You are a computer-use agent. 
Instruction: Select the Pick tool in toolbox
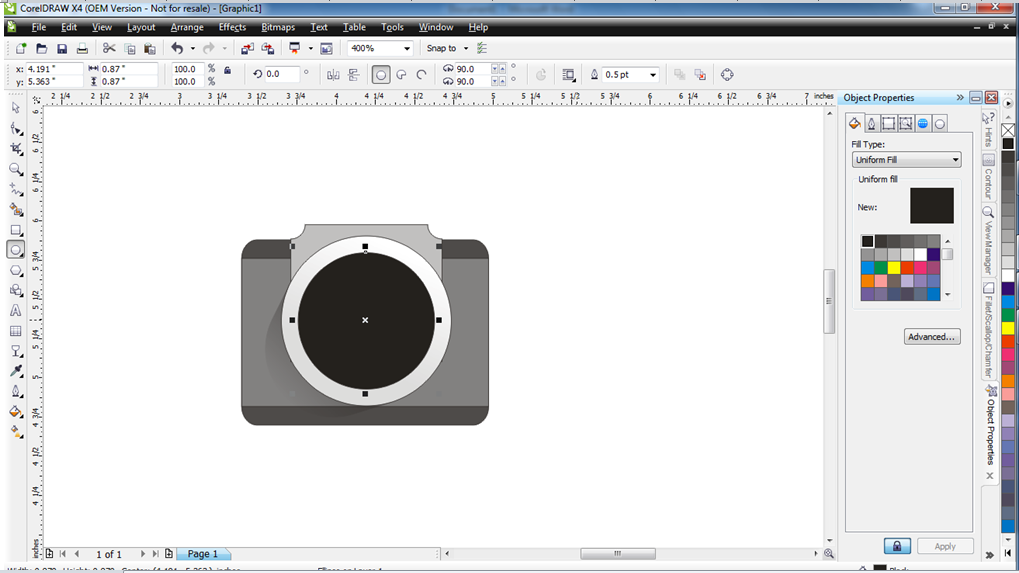click(x=16, y=108)
